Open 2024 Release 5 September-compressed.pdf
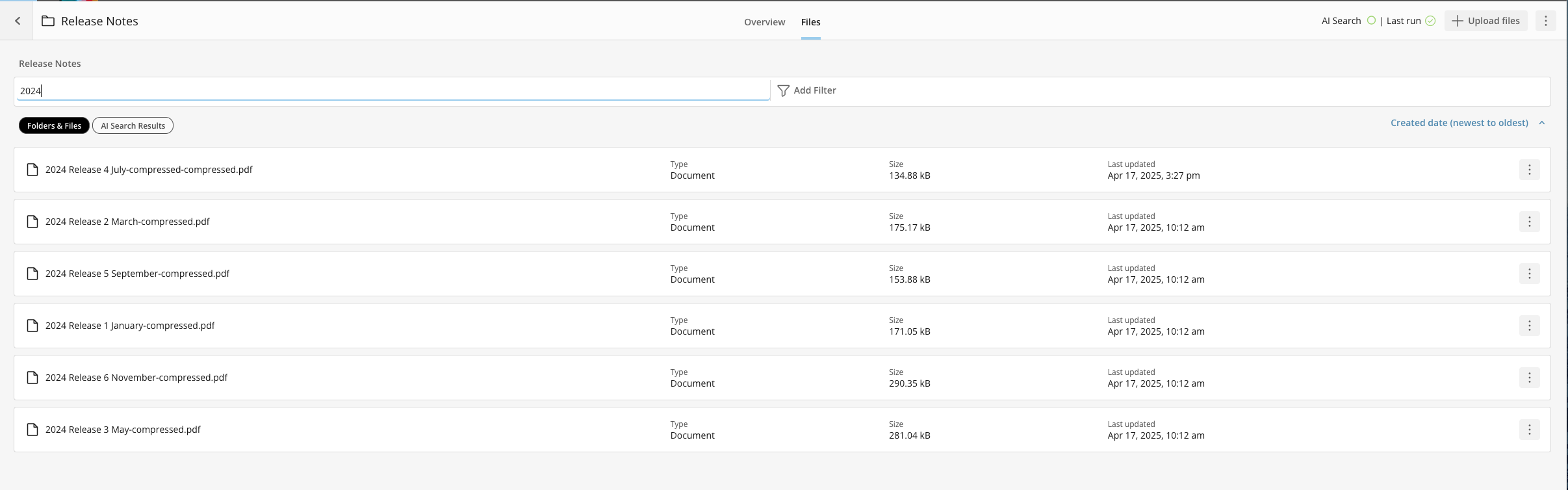 pyautogui.click(x=137, y=274)
